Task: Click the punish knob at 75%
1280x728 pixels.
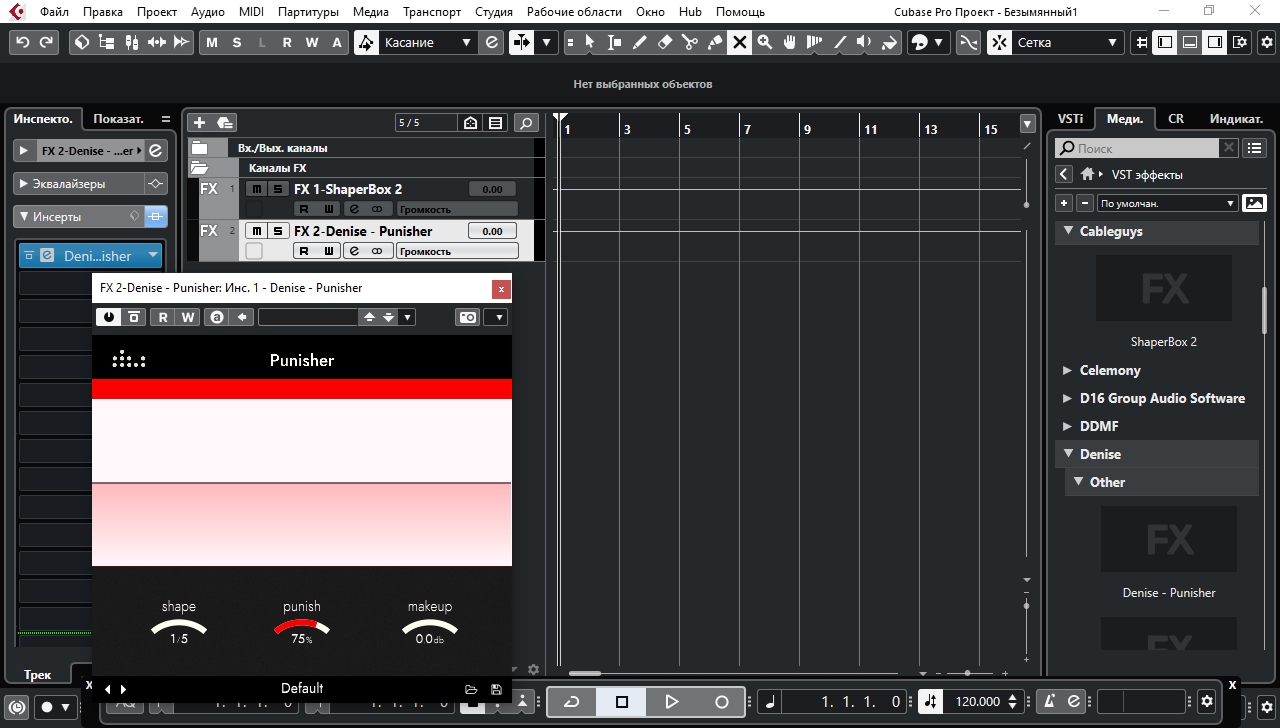Action: pos(301,628)
